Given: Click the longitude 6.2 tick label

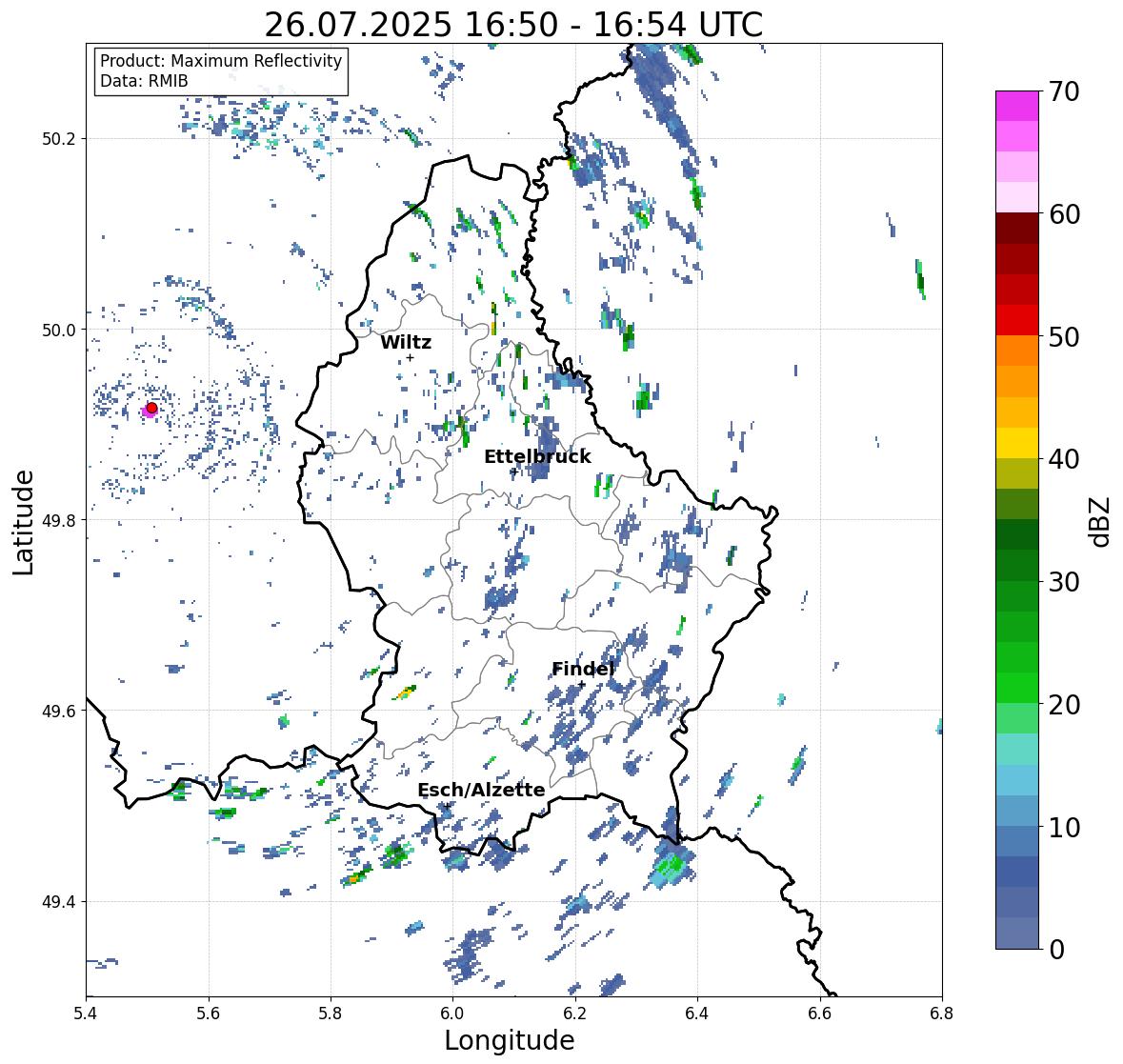Looking at the screenshot, I should (x=575, y=1014).
